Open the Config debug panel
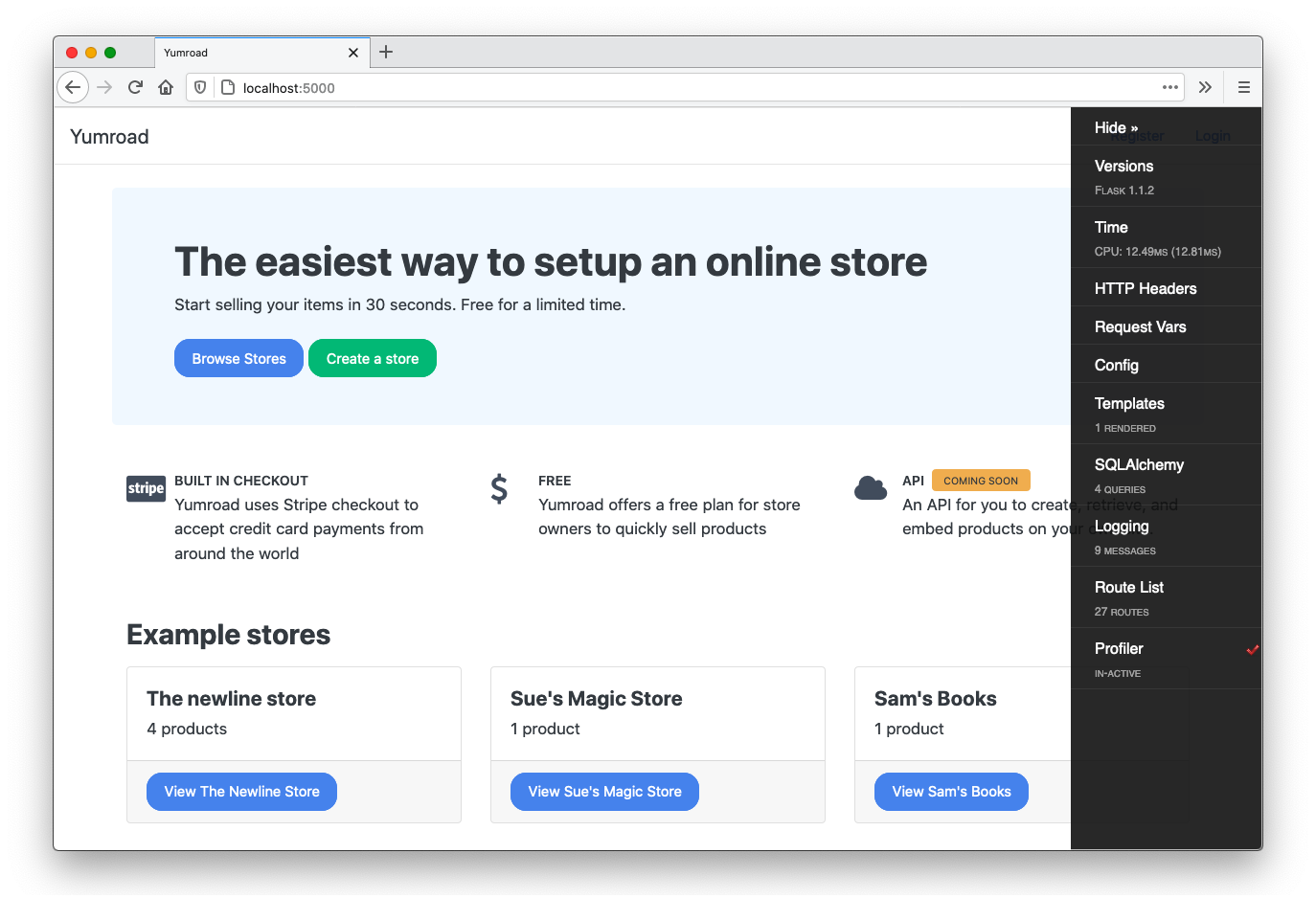Image resolution: width=1316 pixels, height=921 pixels. click(x=1166, y=364)
